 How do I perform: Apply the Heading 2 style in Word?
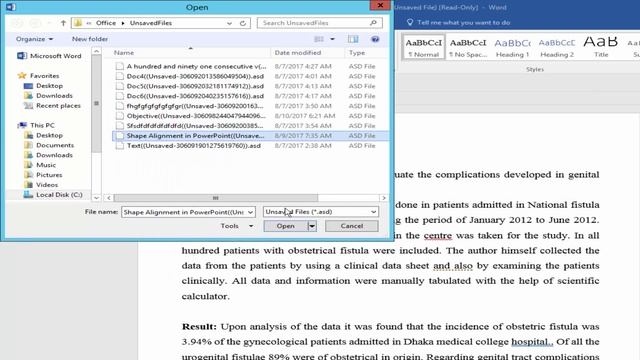click(x=557, y=47)
